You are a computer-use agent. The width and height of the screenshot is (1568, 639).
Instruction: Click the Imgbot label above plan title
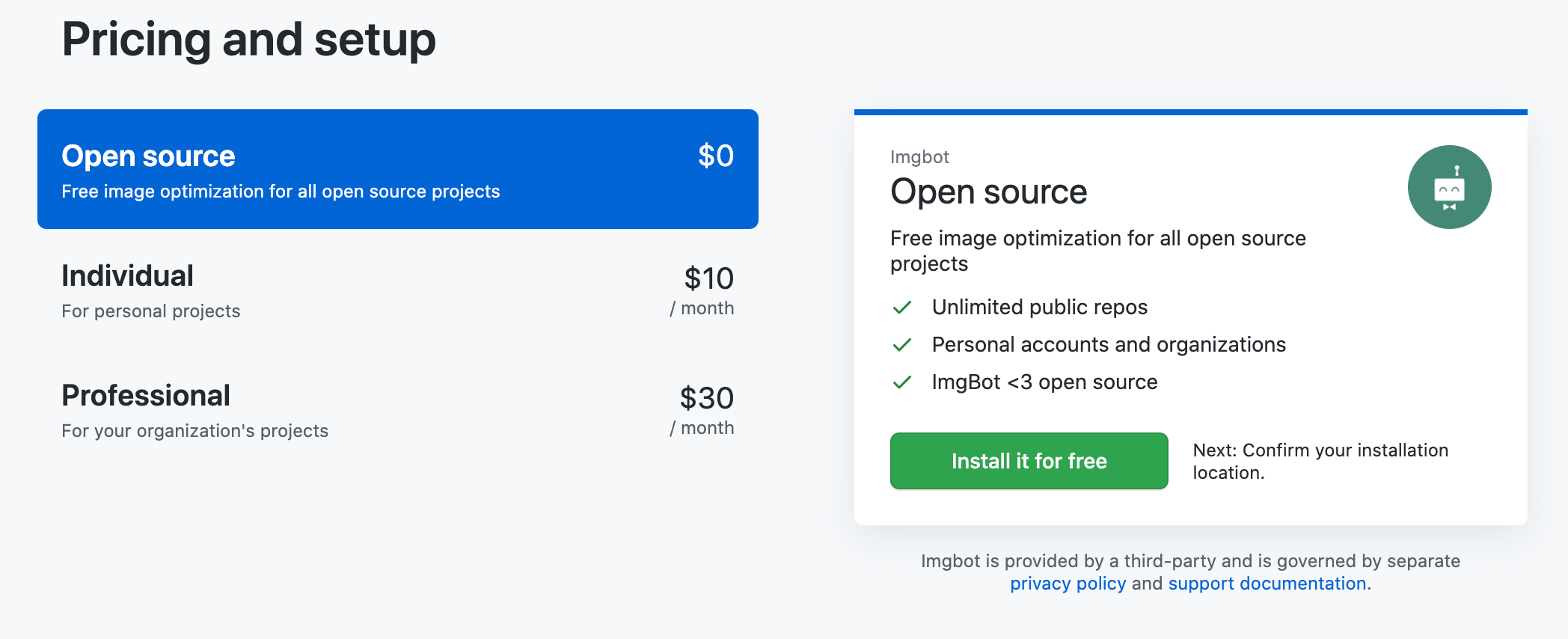tap(919, 157)
